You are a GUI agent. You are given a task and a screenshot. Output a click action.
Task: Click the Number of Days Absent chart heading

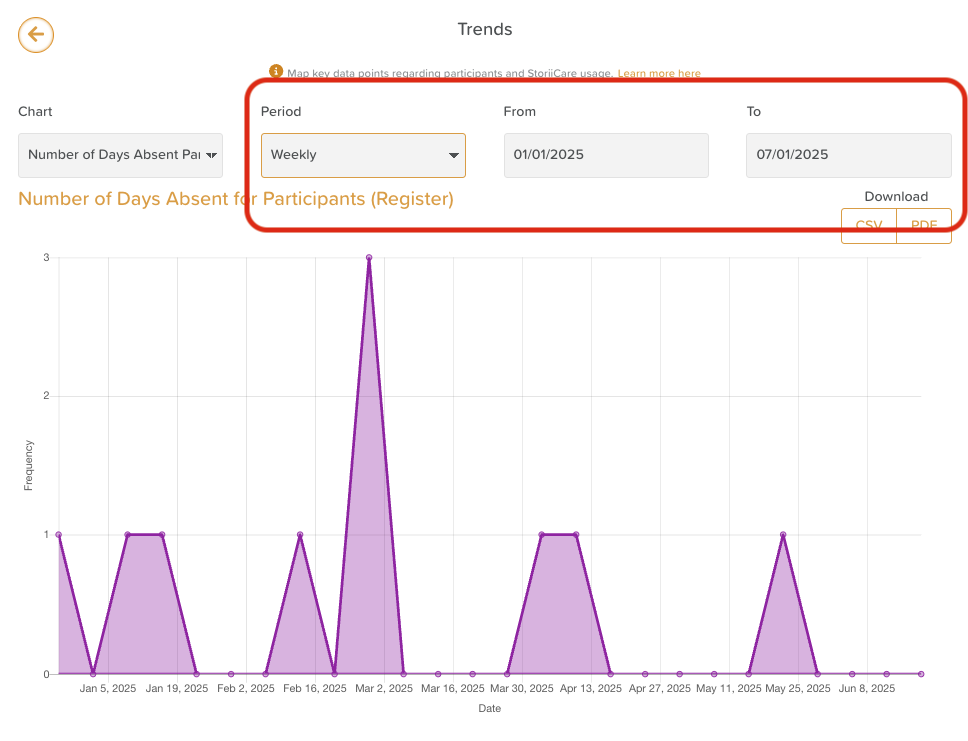236,199
